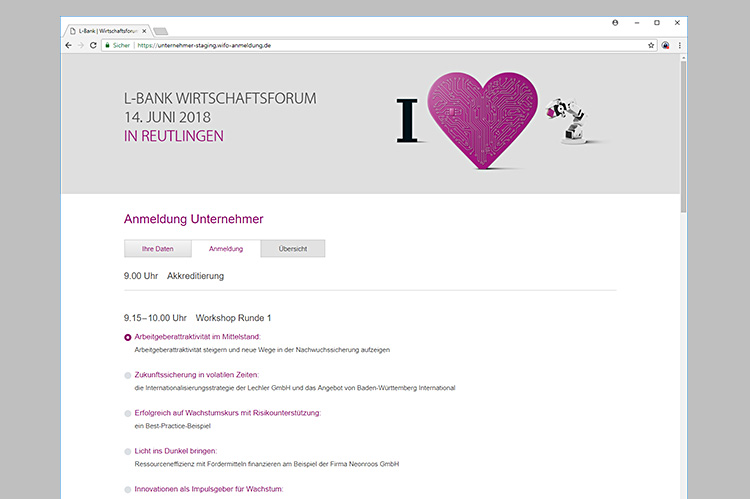This screenshot has width=750, height=499.
Task: Click the Workshop Runde 1 heading
Action: 233,318
